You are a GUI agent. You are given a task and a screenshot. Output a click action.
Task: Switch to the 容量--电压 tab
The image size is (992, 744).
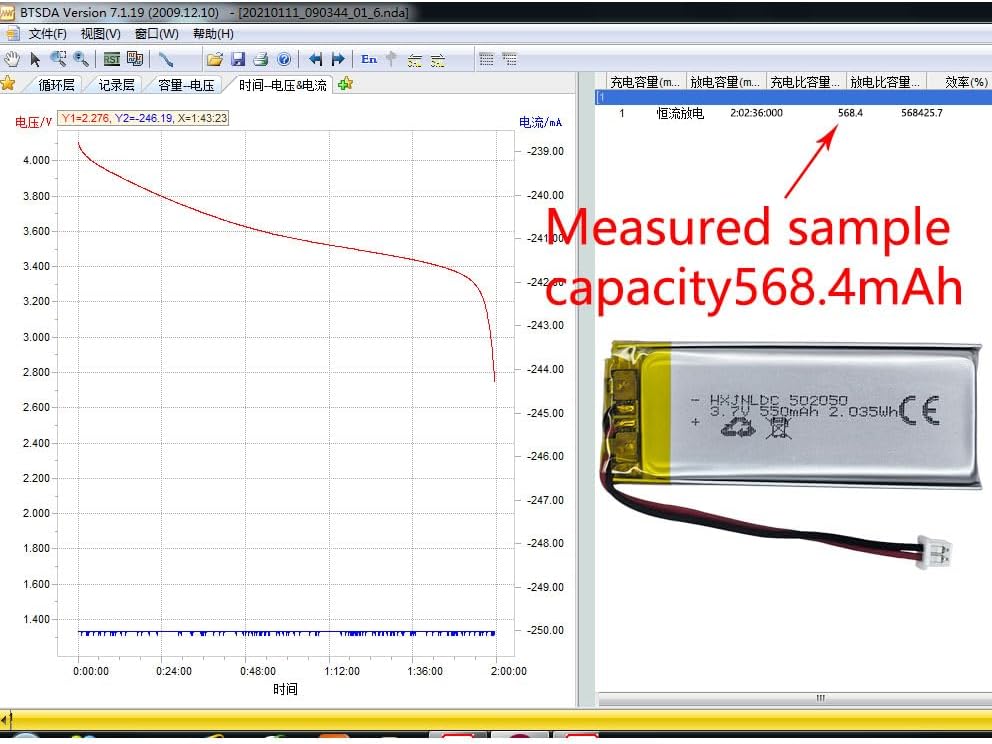point(186,85)
